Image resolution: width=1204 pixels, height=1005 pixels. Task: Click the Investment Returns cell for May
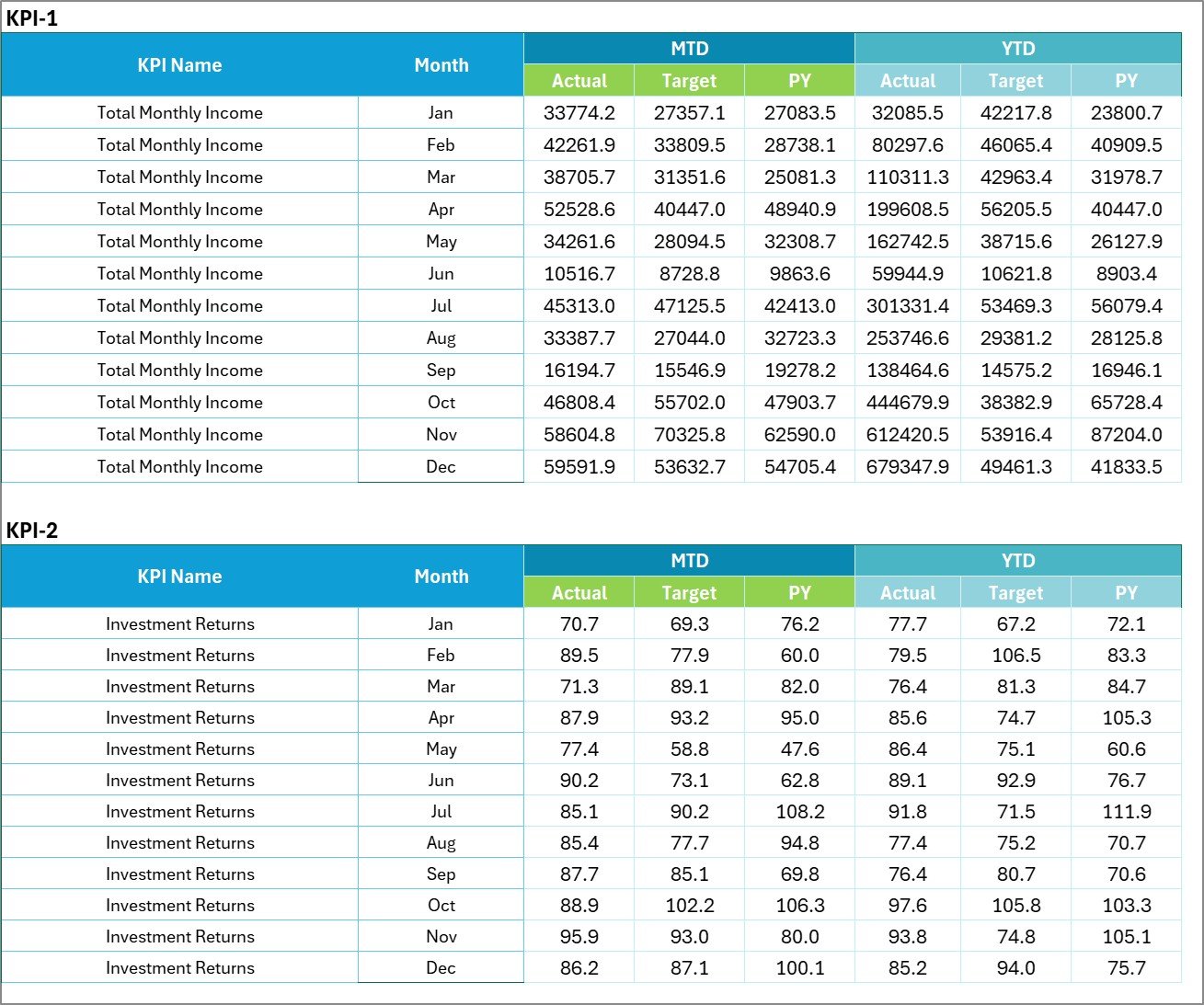[180, 748]
